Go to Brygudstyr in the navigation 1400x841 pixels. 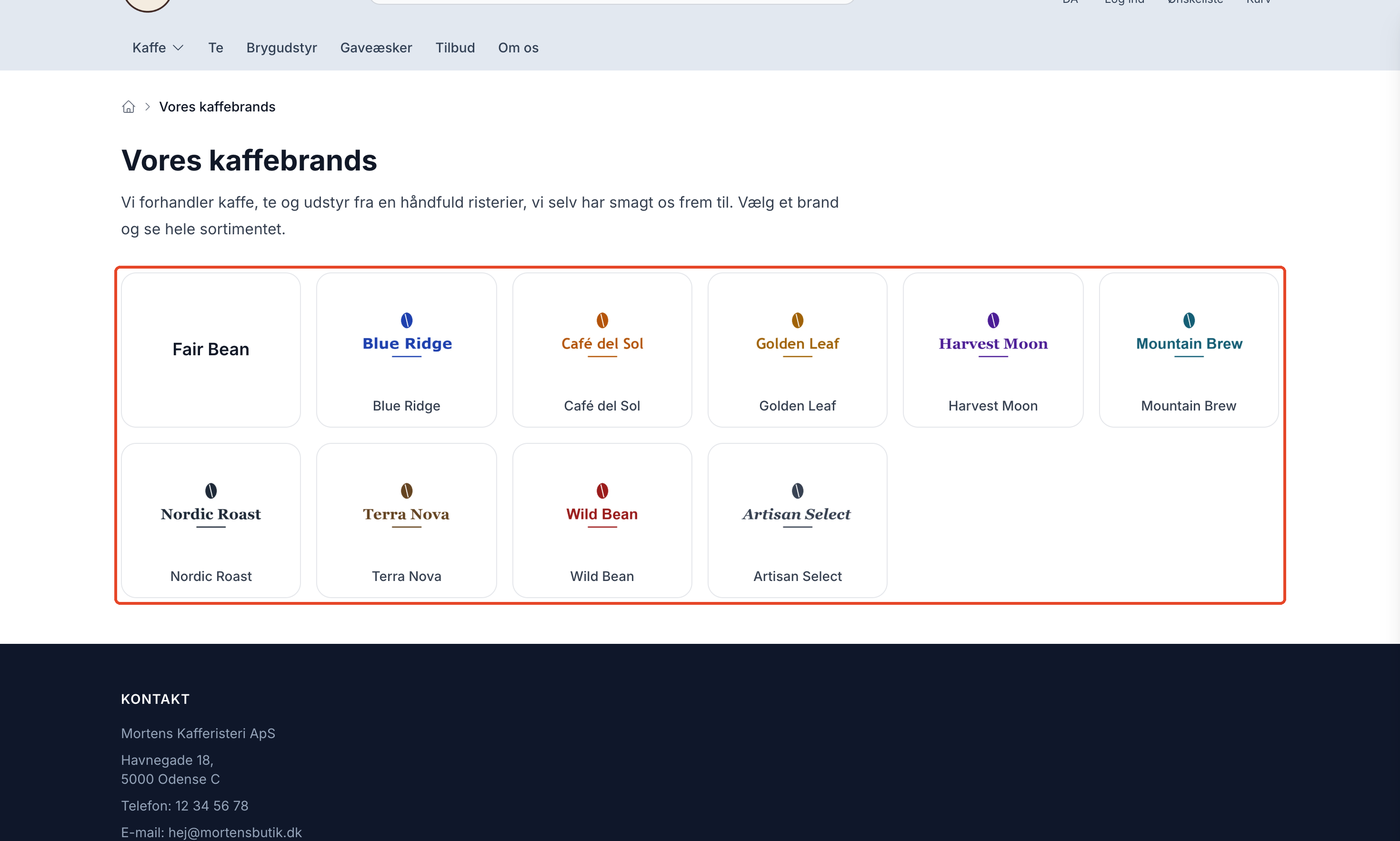pos(282,48)
